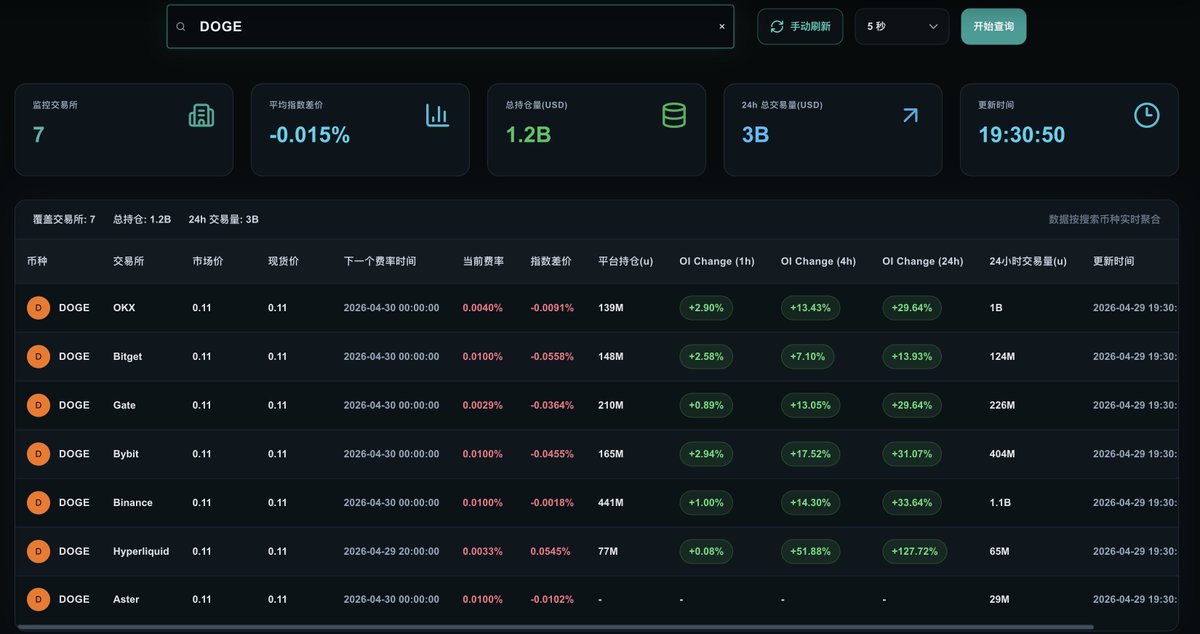Click the clock icon in 更新时间 card

(1147, 115)
